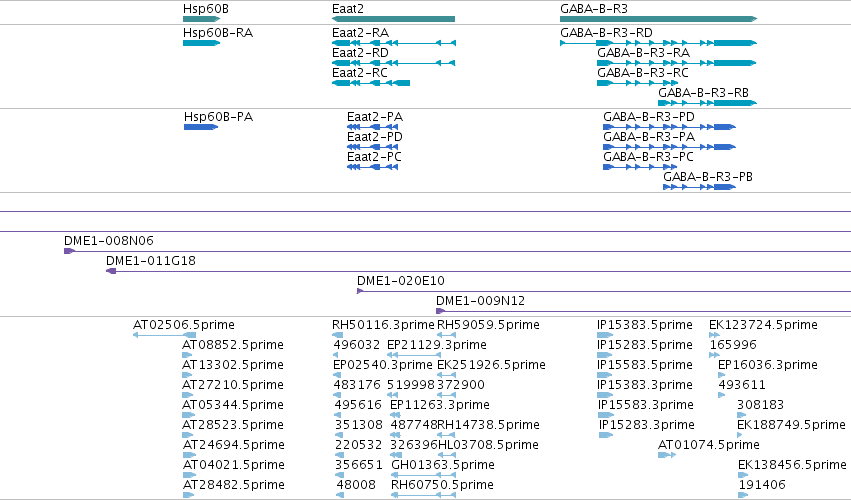
Task: Select the 48008 EST label
Action: tap(356, 485)
